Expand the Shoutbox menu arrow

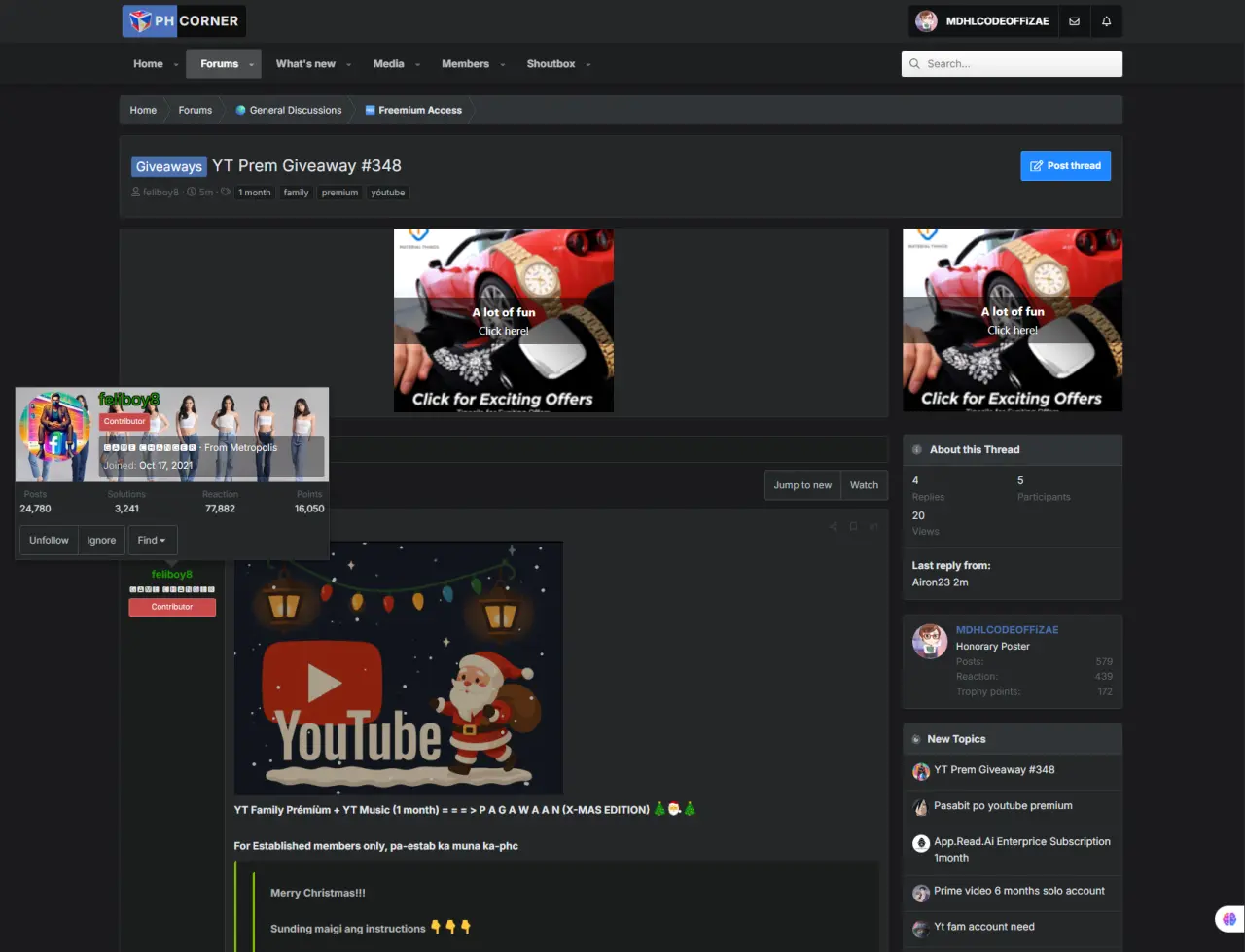click(588, 65)
